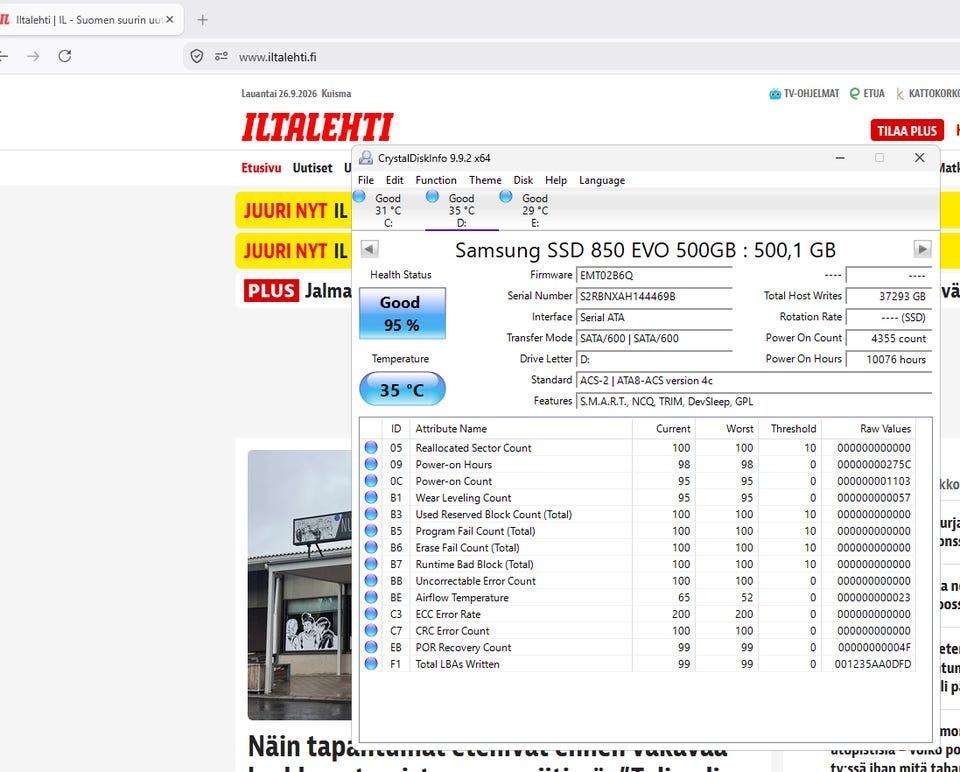Close the Iltalehti browser tab
This screenshot has height=772, width=960.
(x=170, y=20)
